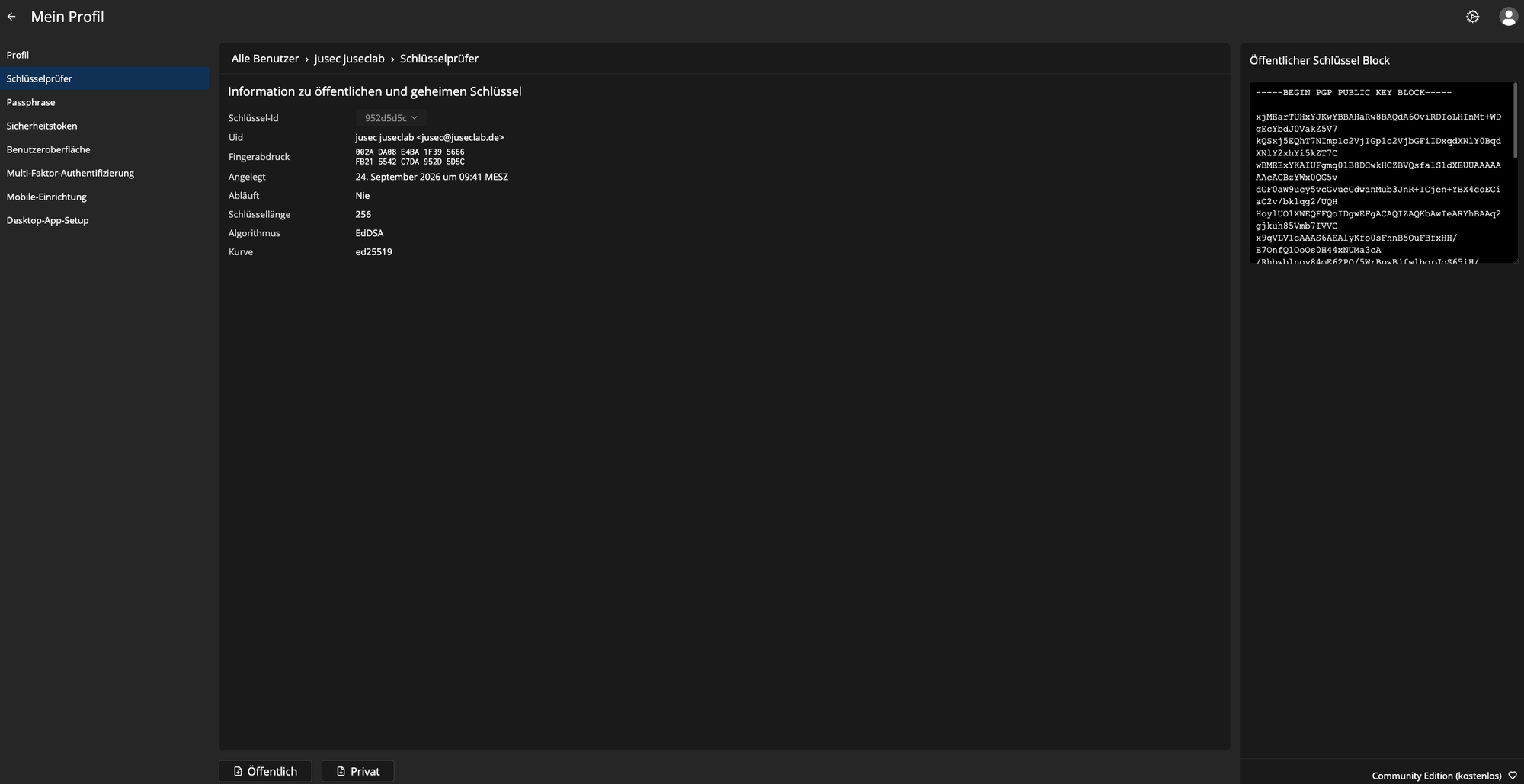The height and width of the screenshot is (784, 1524).
Task: Click the Öffentlicher Schlüssel Block heading
Action: tap(1319, 60)
